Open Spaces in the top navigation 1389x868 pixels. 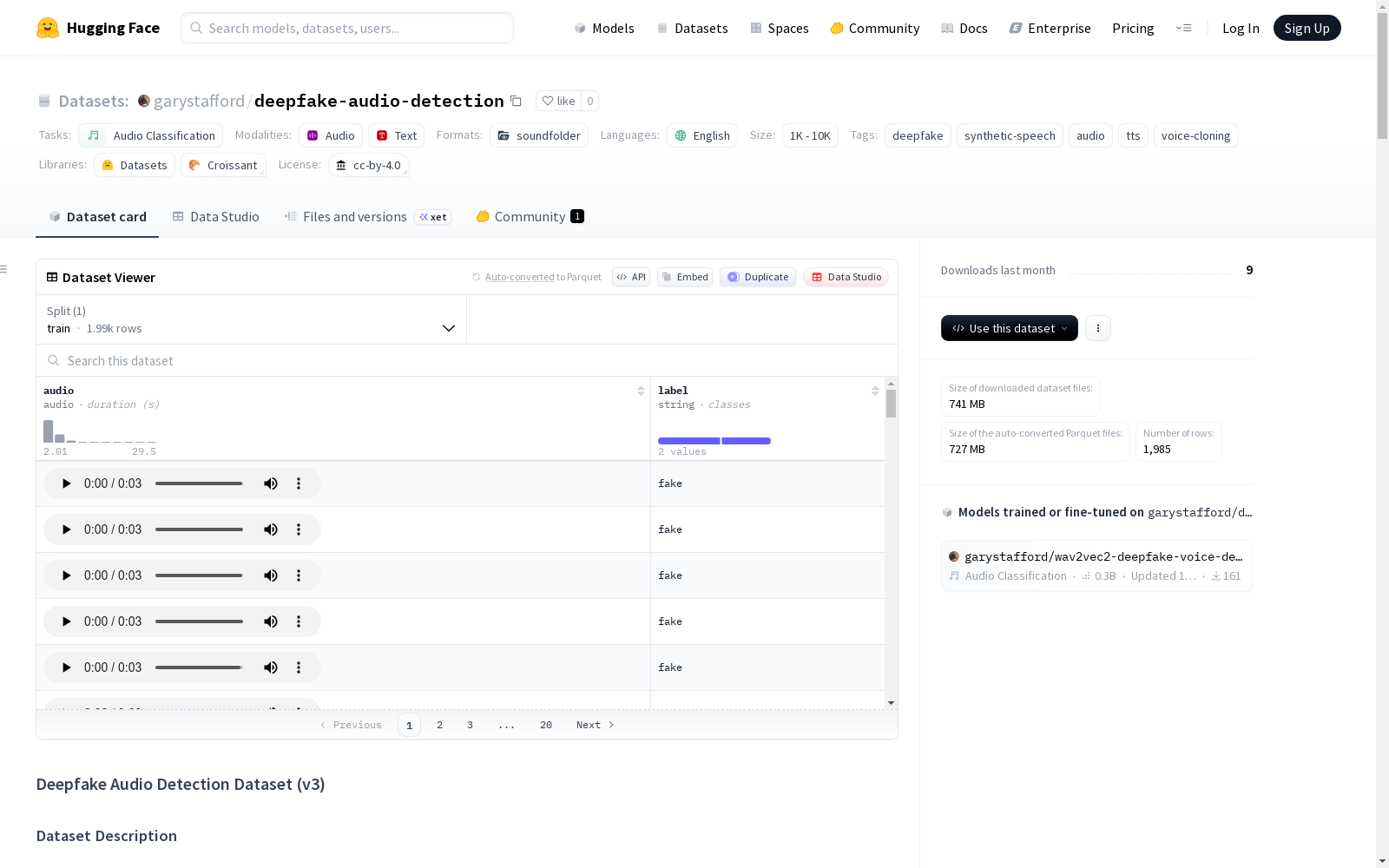point(780,28)
